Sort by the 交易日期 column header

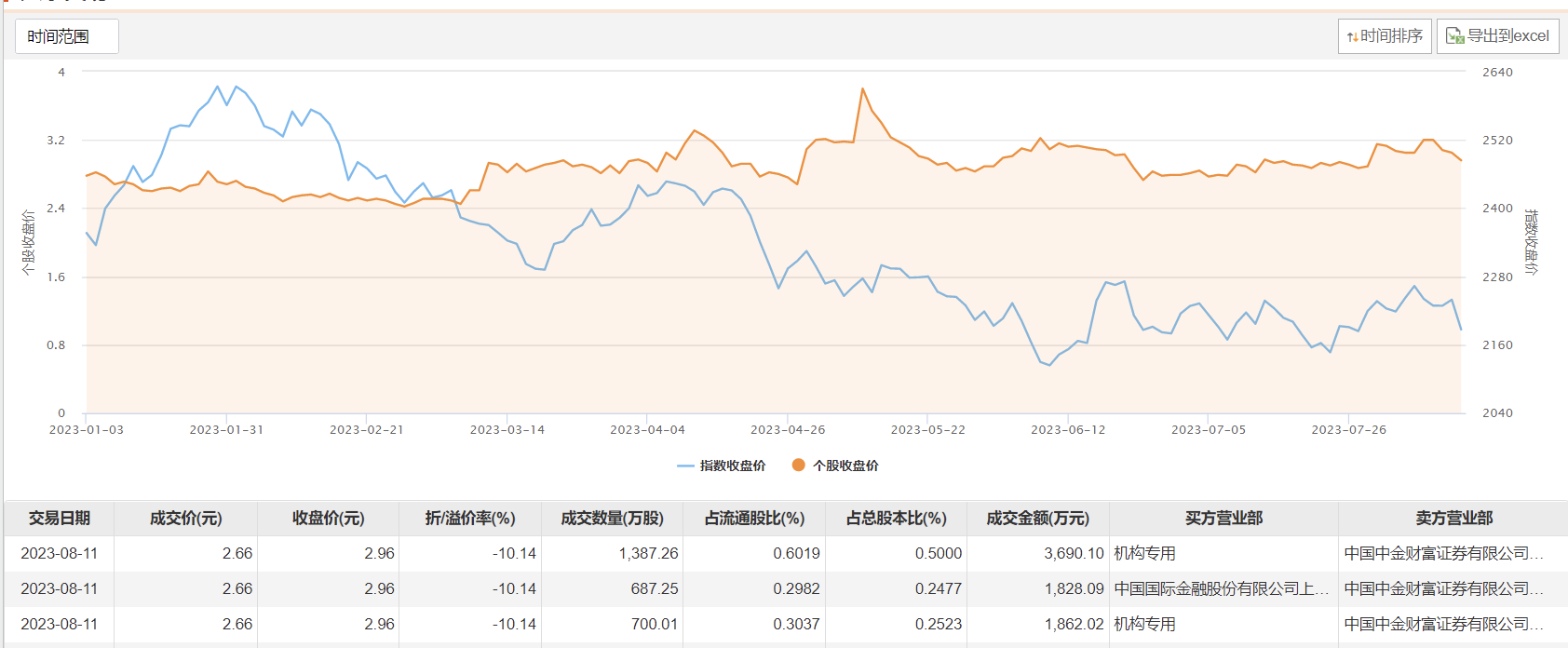click(x=60, y=518)
